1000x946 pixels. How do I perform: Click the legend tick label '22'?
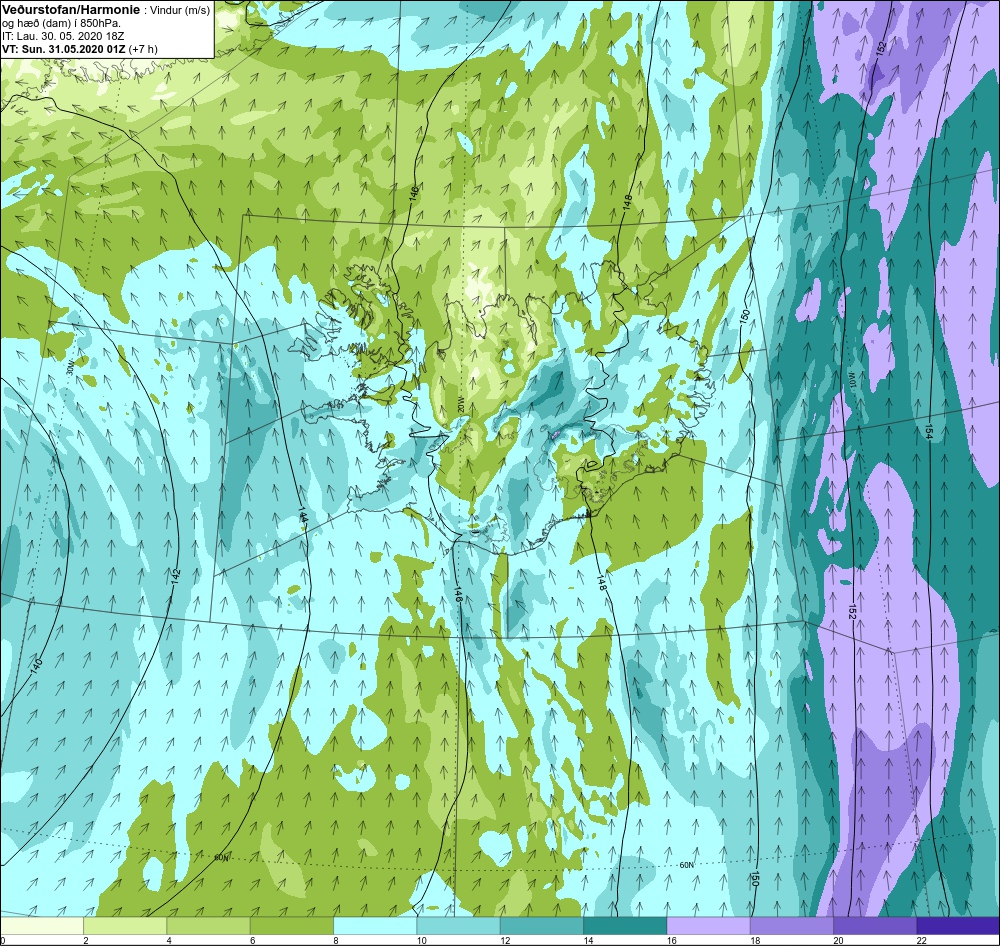(x=922, y=939)
